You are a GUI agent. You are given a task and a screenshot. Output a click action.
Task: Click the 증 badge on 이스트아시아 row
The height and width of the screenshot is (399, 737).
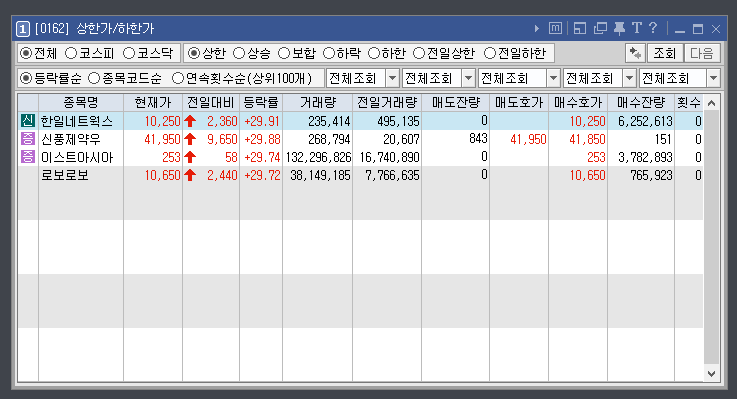(28, 156)
